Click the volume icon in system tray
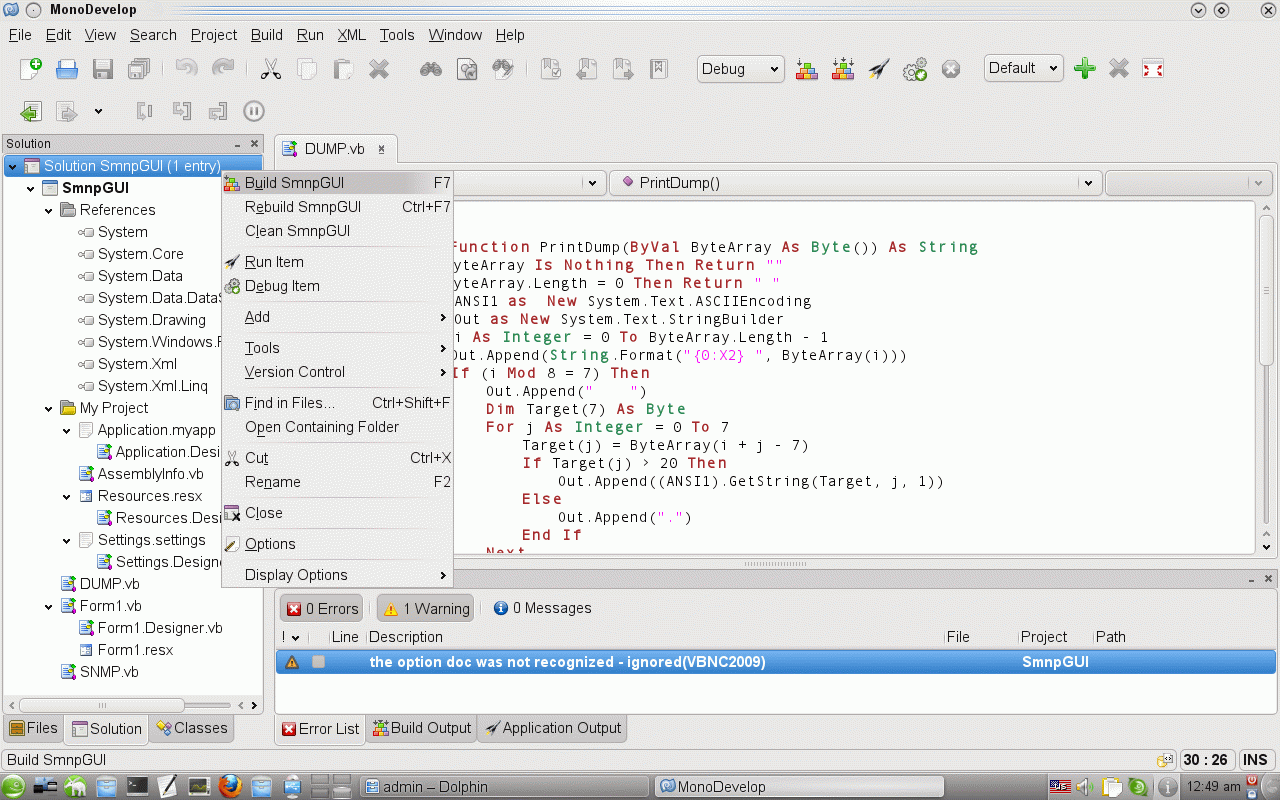1280x800 pixels. (1084, 787)
